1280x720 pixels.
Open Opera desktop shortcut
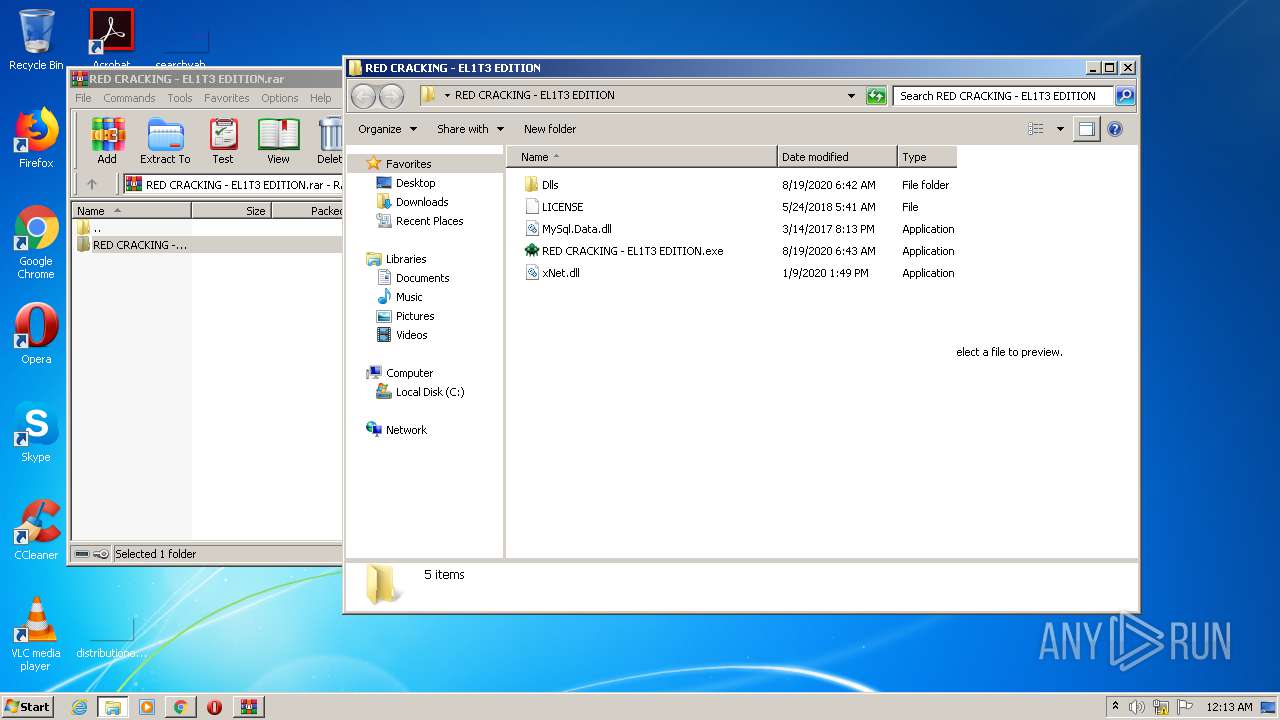click(x=36, y=334)
